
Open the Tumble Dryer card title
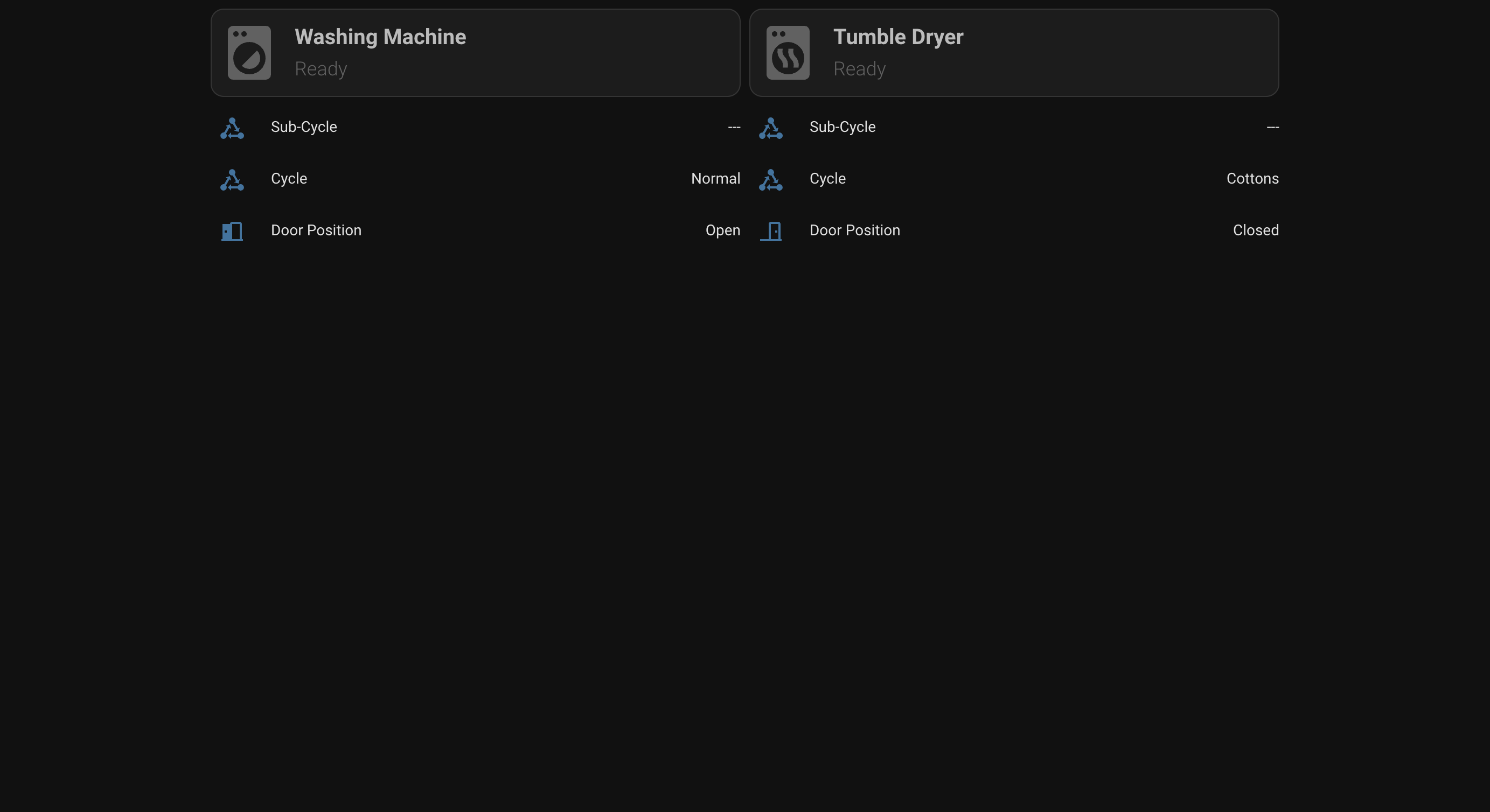pyautogui.click(x=897, y=37)
